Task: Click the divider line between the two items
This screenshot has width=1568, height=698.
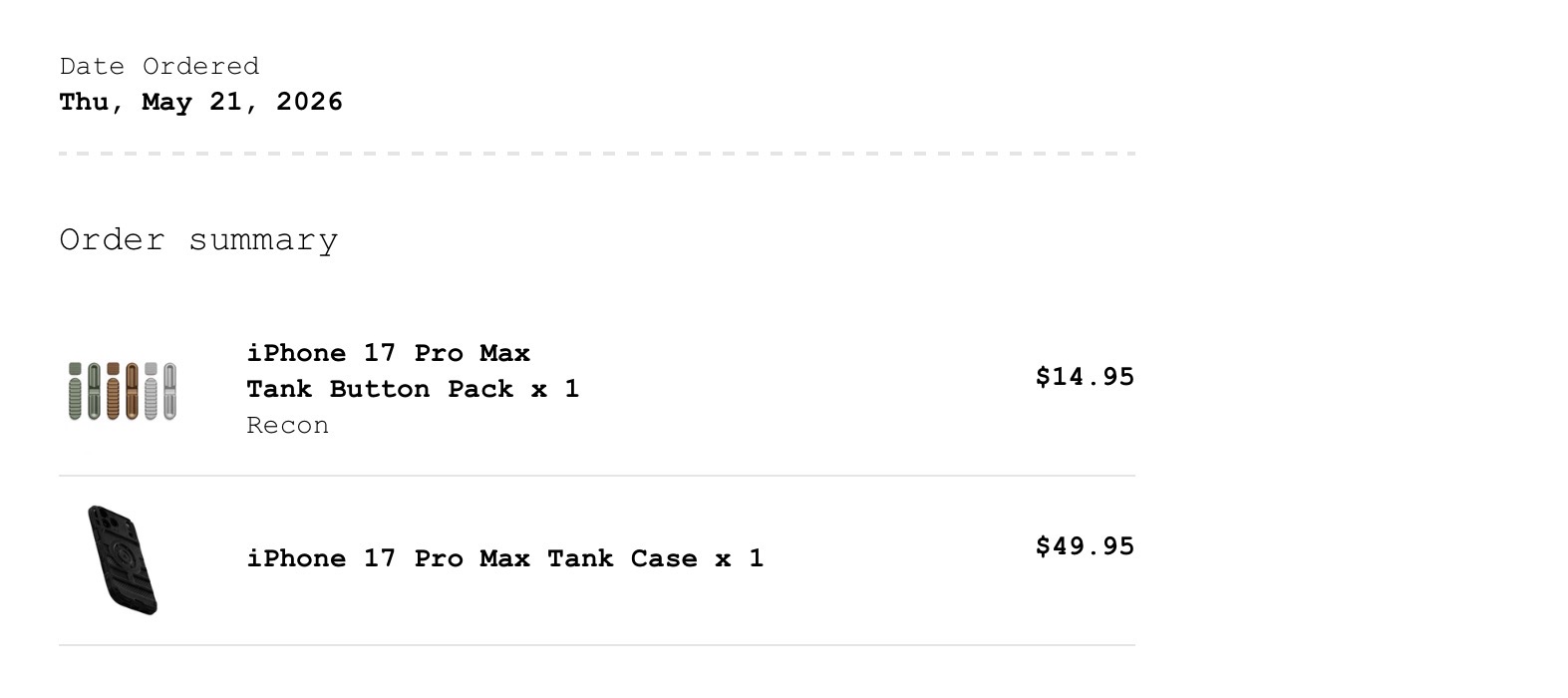Action: (597, 476)
